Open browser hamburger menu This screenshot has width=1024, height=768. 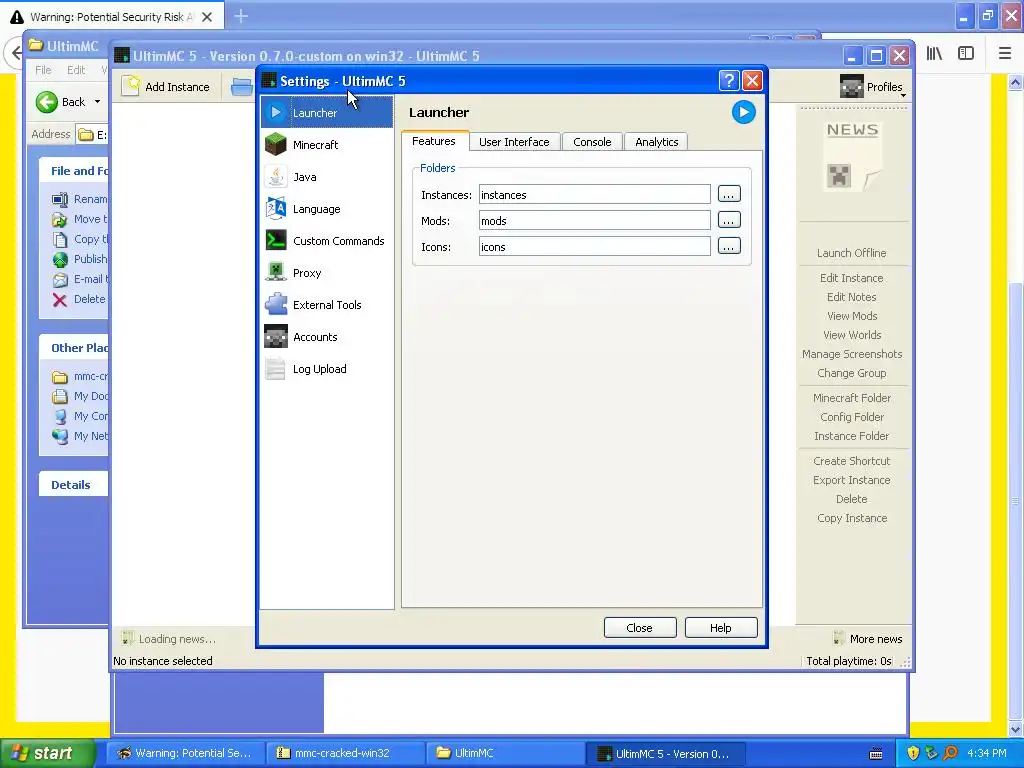point(1005,54)
